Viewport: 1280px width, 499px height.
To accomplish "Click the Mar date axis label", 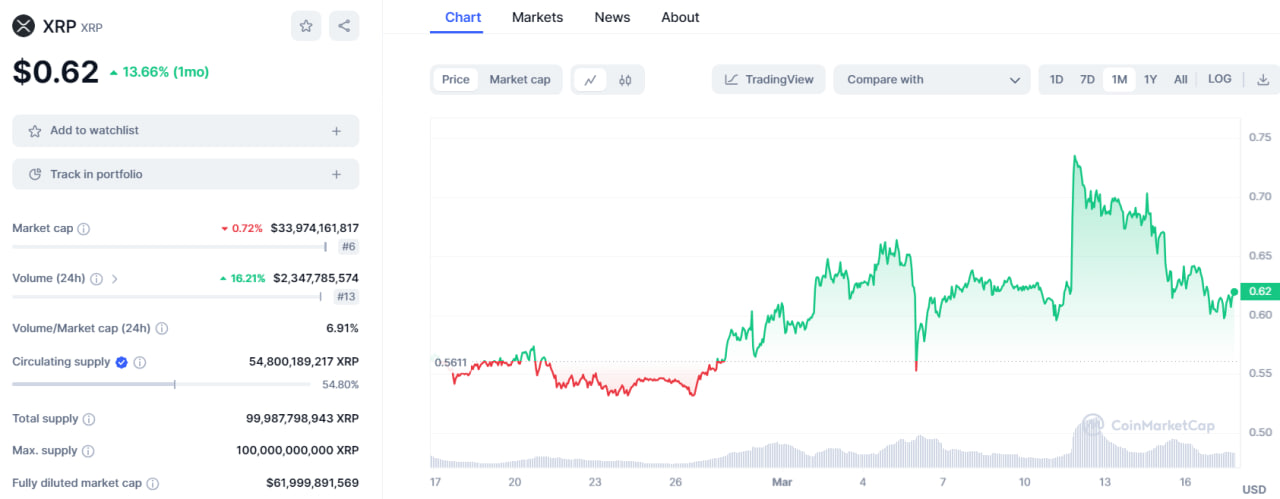I will 782,482.
